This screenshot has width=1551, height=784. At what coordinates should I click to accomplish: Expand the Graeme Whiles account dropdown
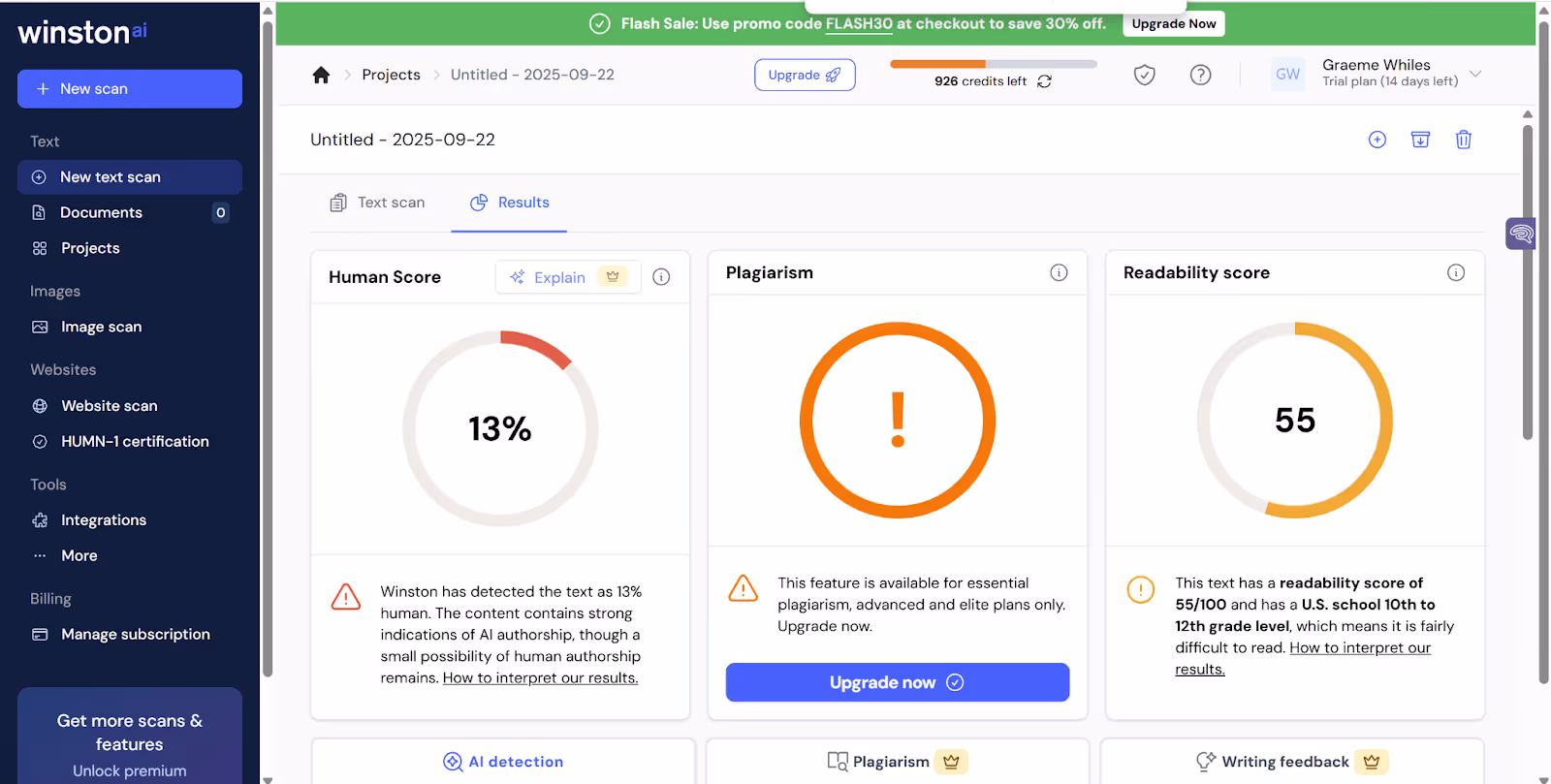coord(1475,74)
